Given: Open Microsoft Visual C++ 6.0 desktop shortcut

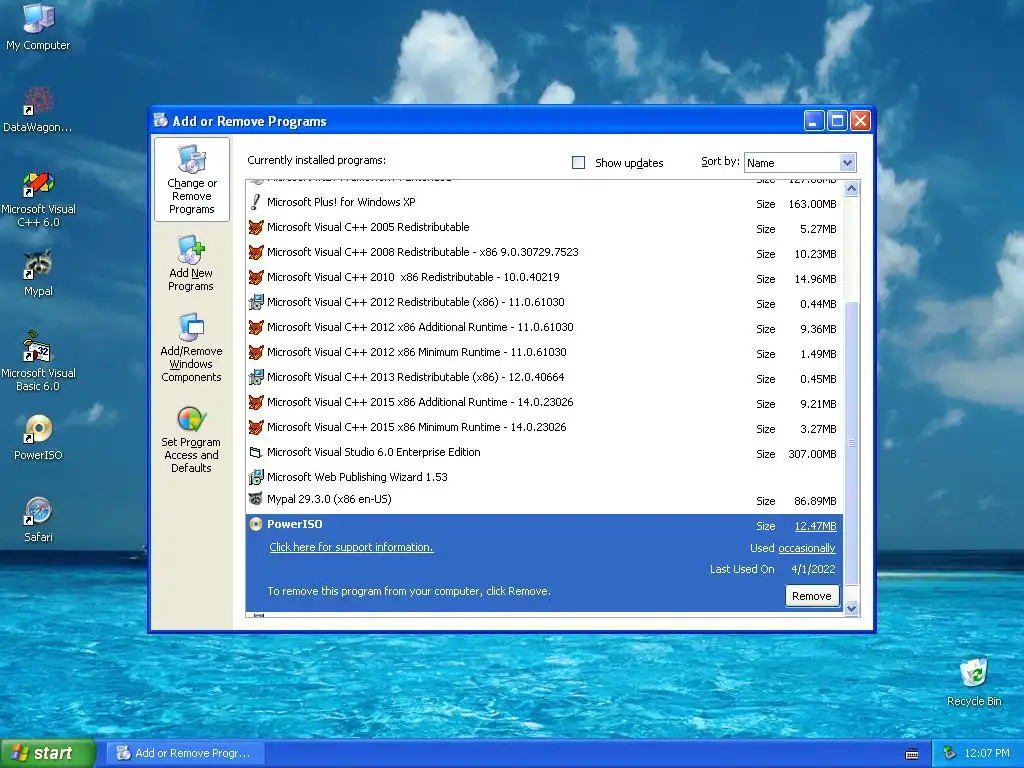Looking at the screenshot, I should (x=38, y=199).
